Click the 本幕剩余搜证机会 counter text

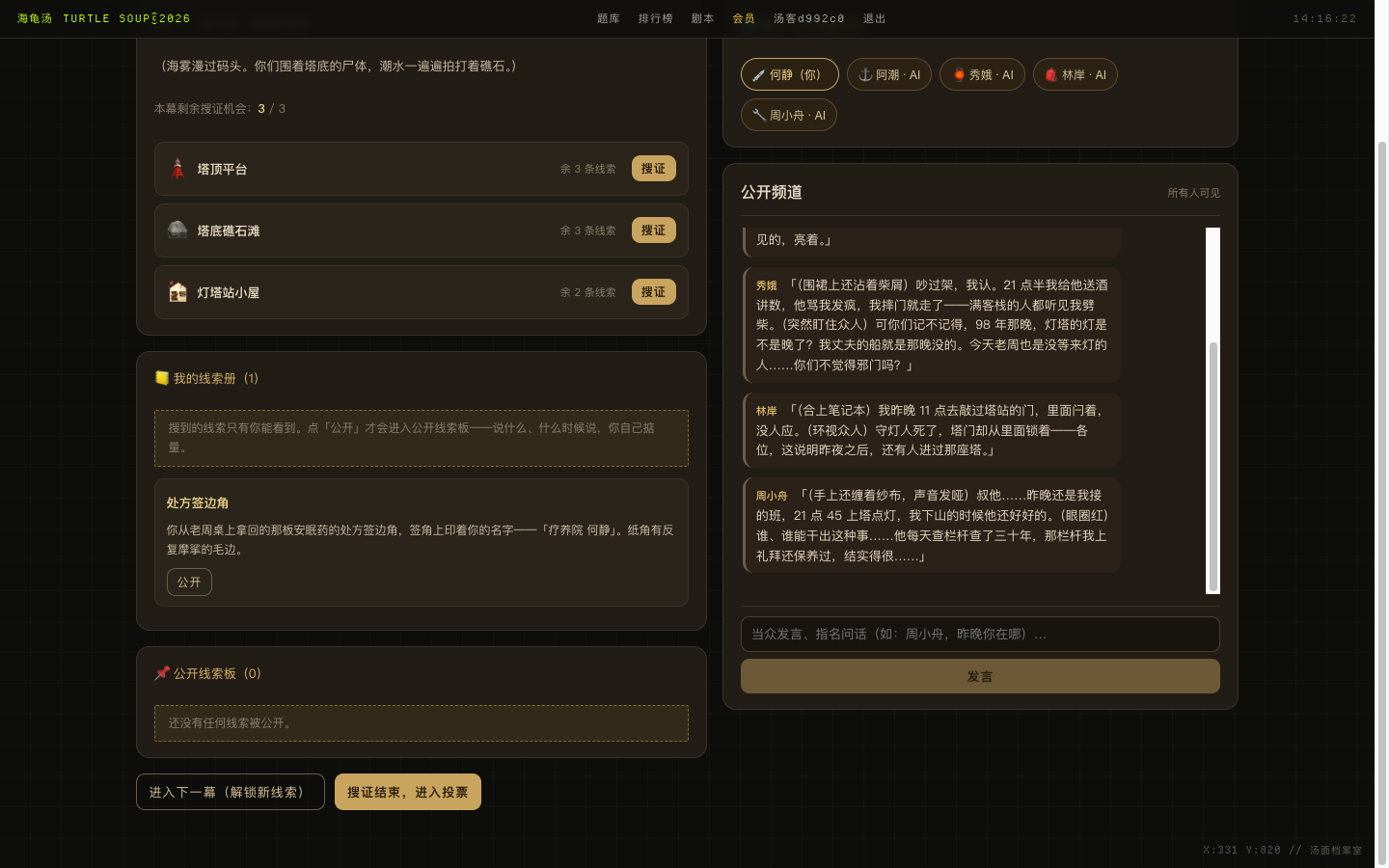220,109
